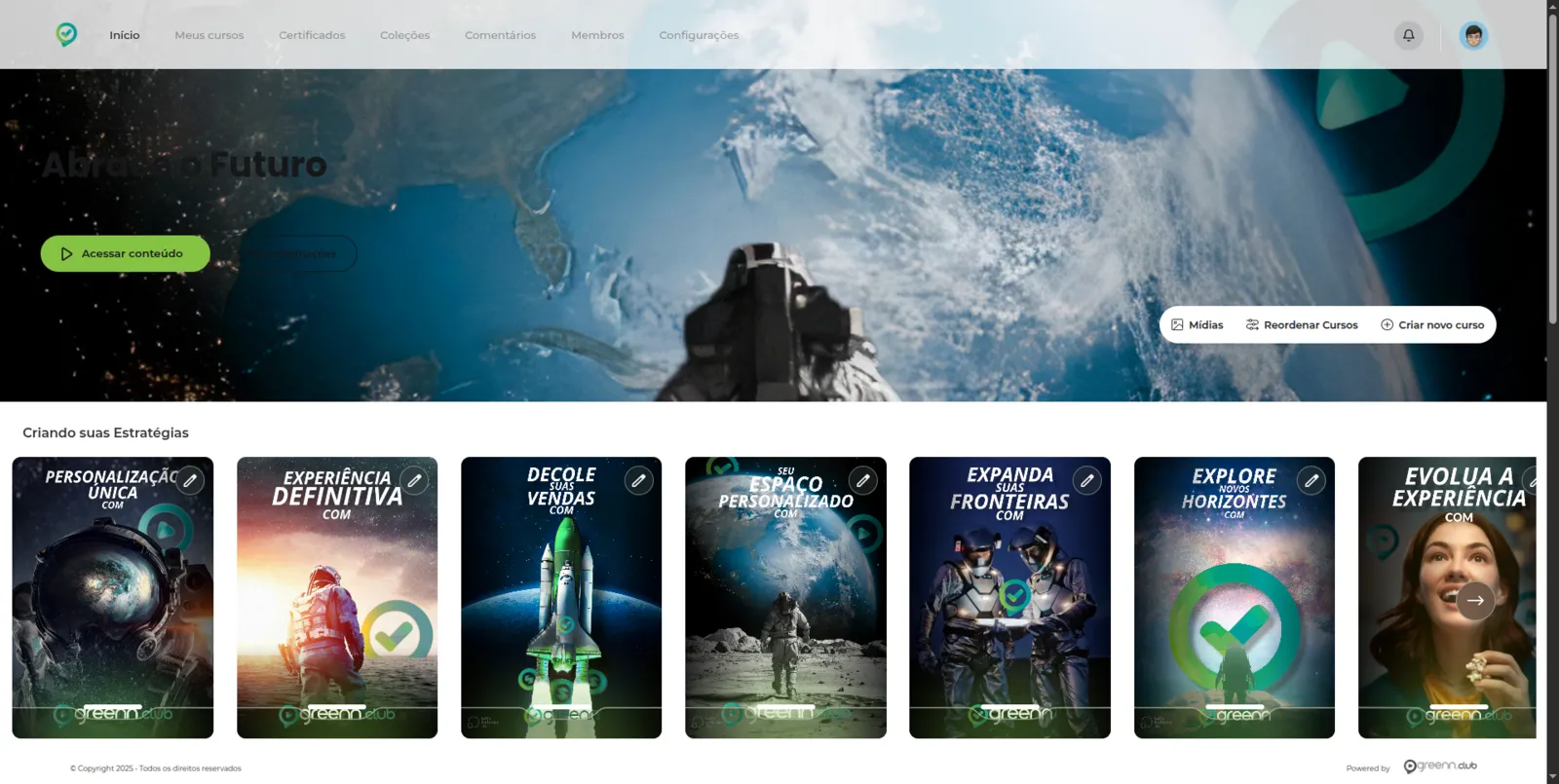Open the Certificados menu item
The image size is (1559, 784).
coord(312,35)
